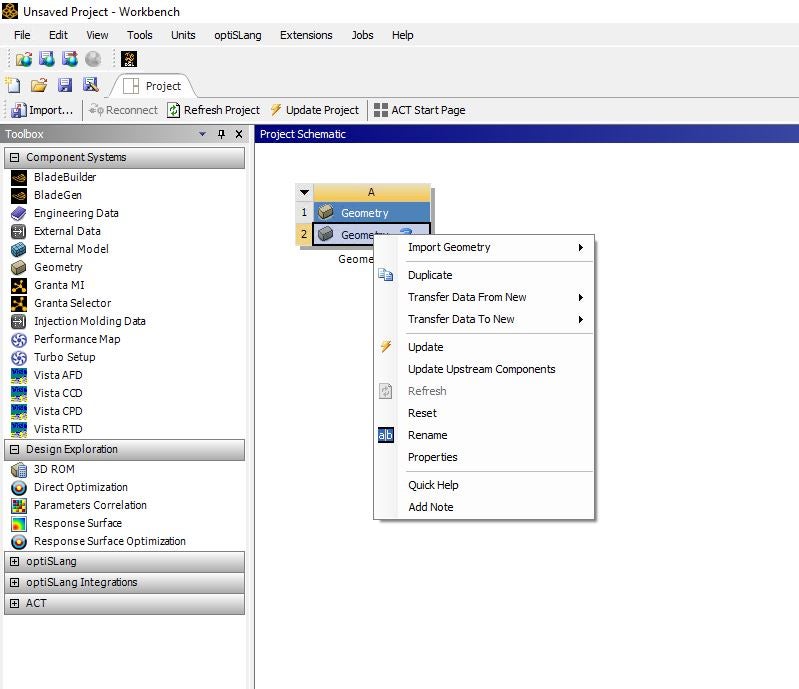Click the Vista CCD icon
Image resolution: width=799 pixels, height=689 pixels.
coord(19,393)
